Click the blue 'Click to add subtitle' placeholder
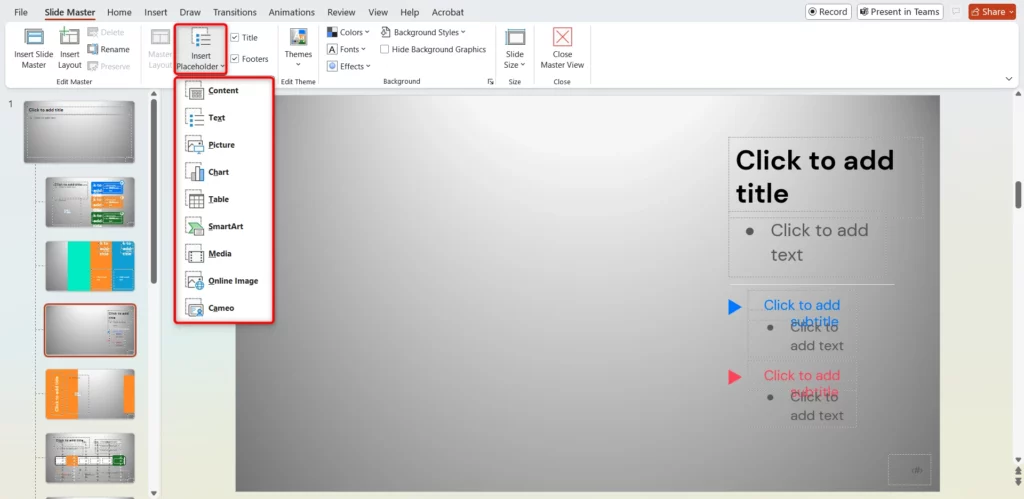This screenshot has height=499, width=1024. click(x=801, y=306)
